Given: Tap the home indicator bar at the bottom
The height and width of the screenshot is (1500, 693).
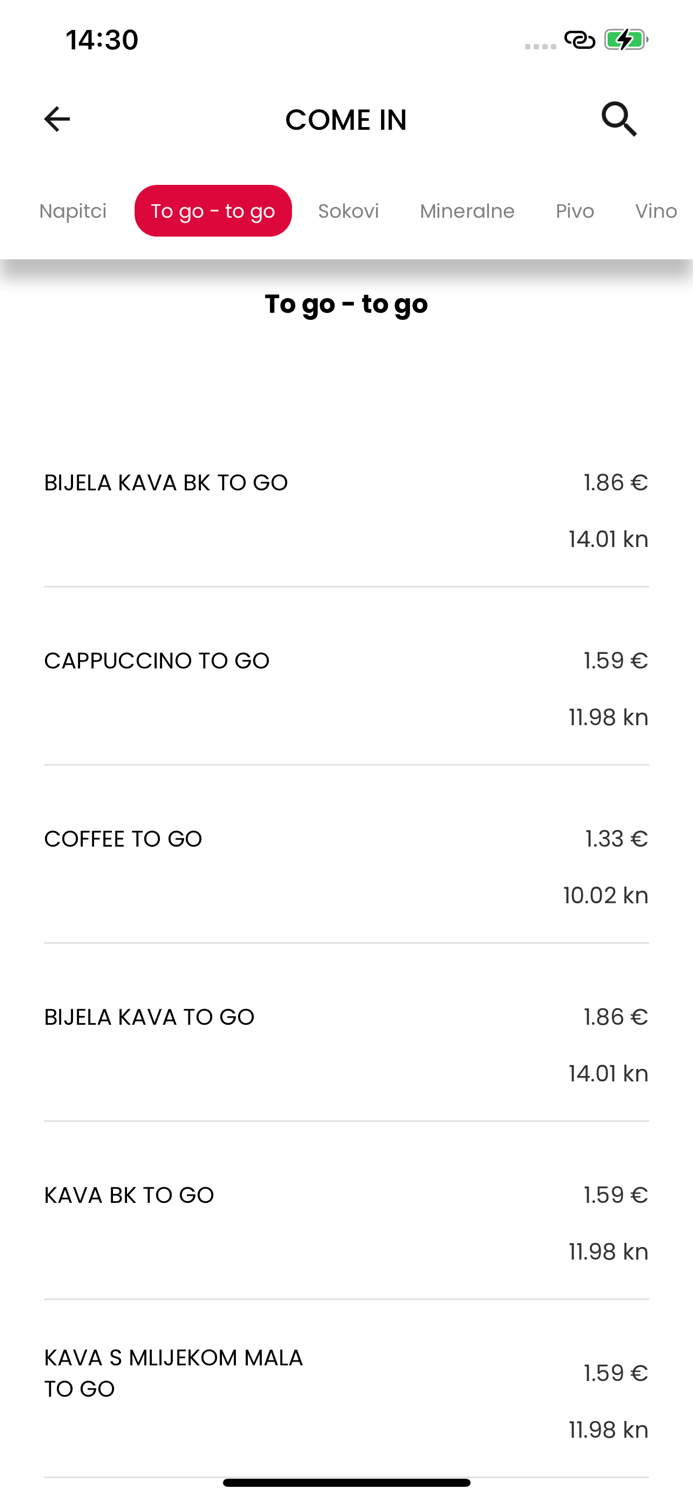Looking at the screenshot, I should (x=346, y=1483).
